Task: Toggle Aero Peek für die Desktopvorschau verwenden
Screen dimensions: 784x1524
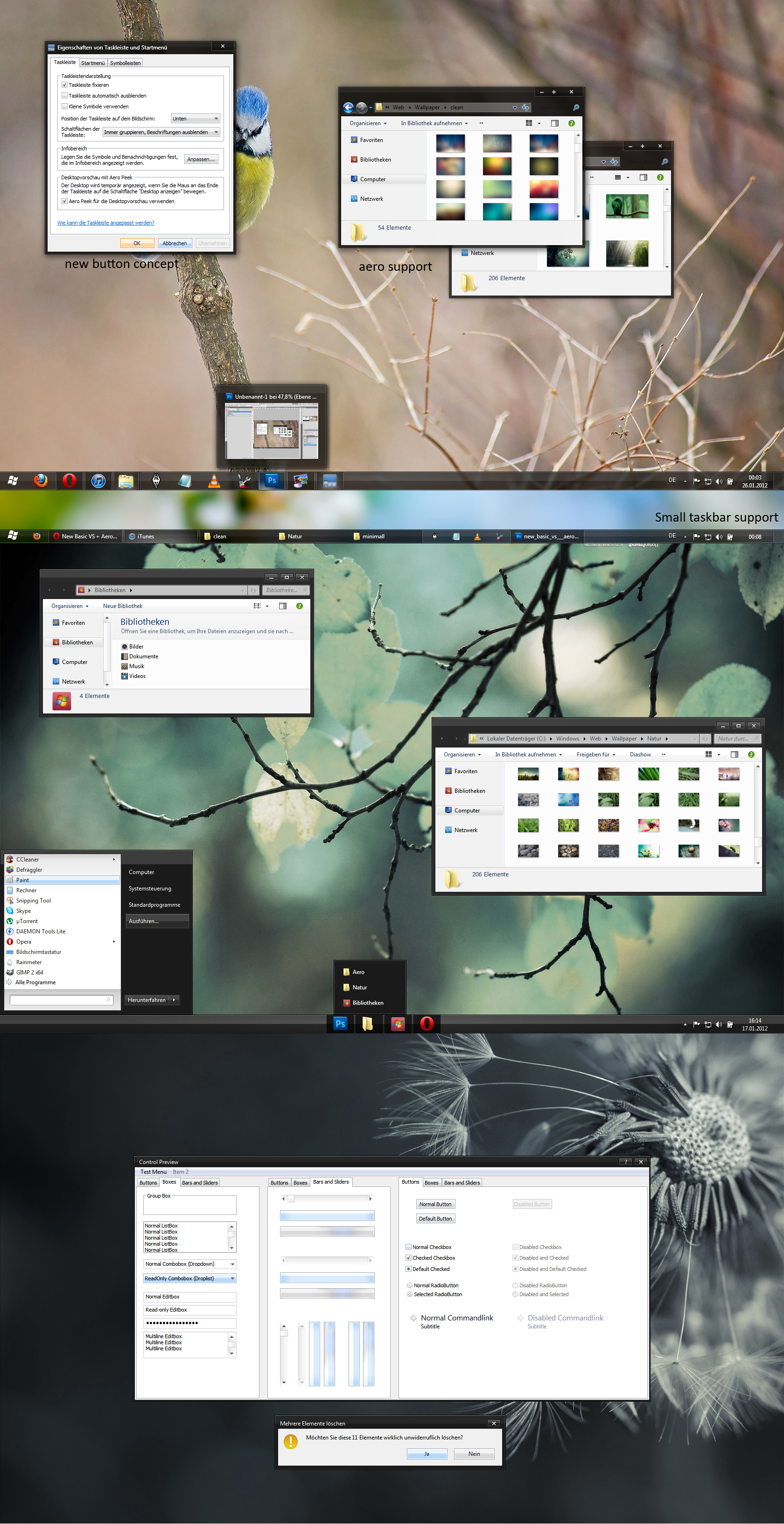Action: tap(64, 201)
